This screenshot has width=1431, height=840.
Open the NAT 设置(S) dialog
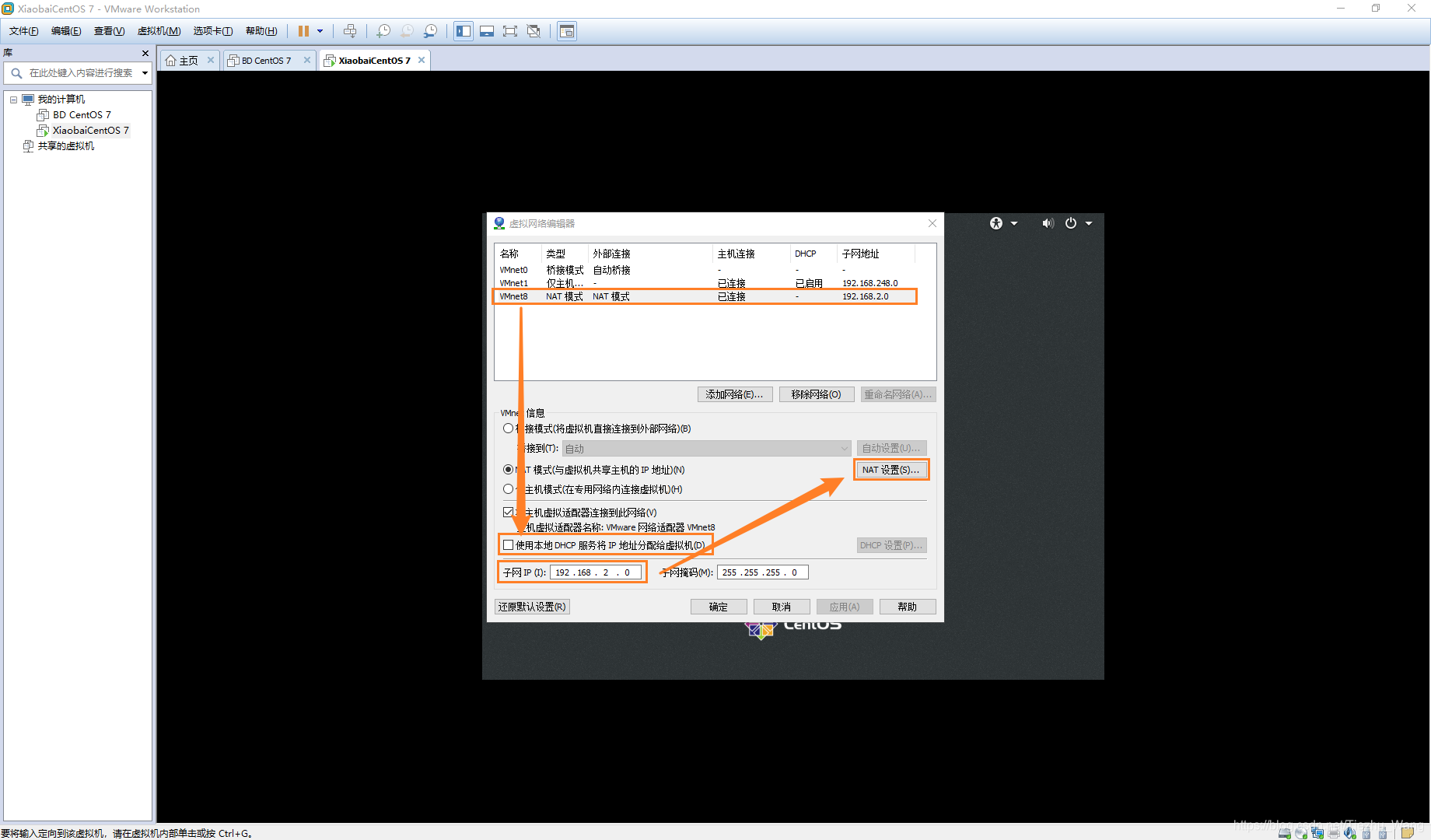pyautogui.click(x=891, y=470)
